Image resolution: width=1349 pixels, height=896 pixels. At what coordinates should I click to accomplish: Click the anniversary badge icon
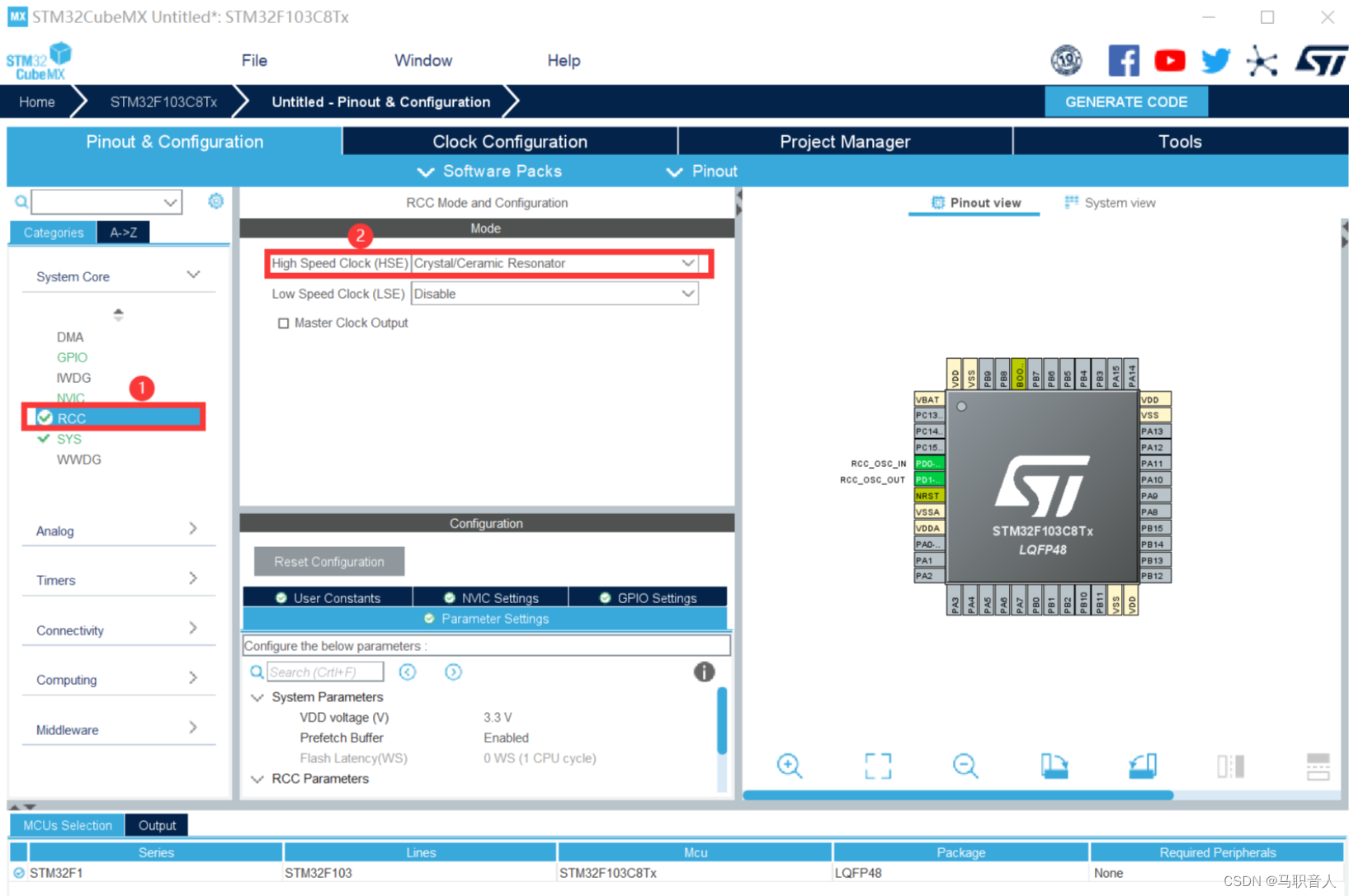pyautogui.click(x=1066, y=60)
